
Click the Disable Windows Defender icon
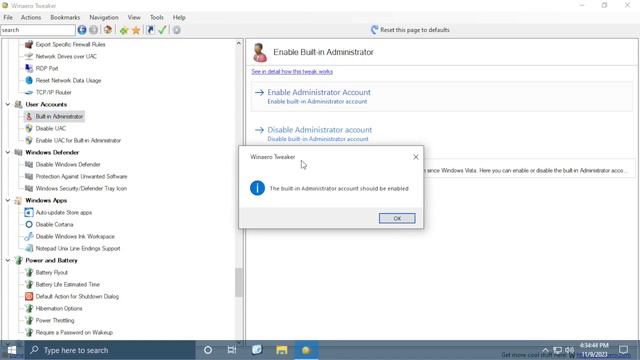pyautogui.click(x=29, y=164)
